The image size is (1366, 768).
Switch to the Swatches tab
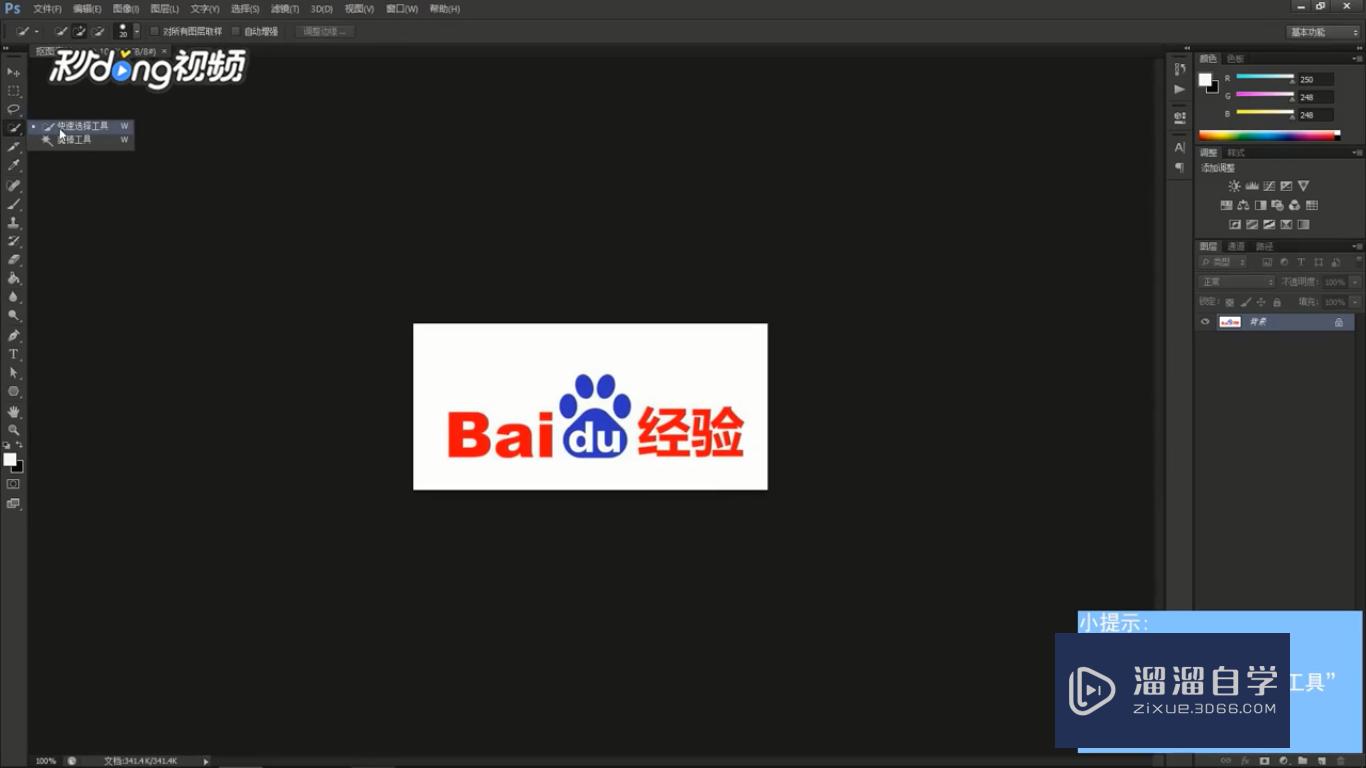[1236, 59]
